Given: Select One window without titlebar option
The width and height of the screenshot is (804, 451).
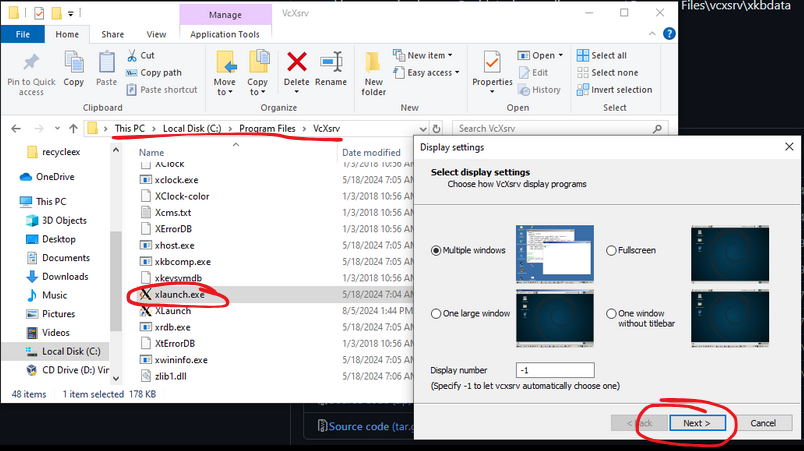Looking at the screenshot, I should [611, 314].
